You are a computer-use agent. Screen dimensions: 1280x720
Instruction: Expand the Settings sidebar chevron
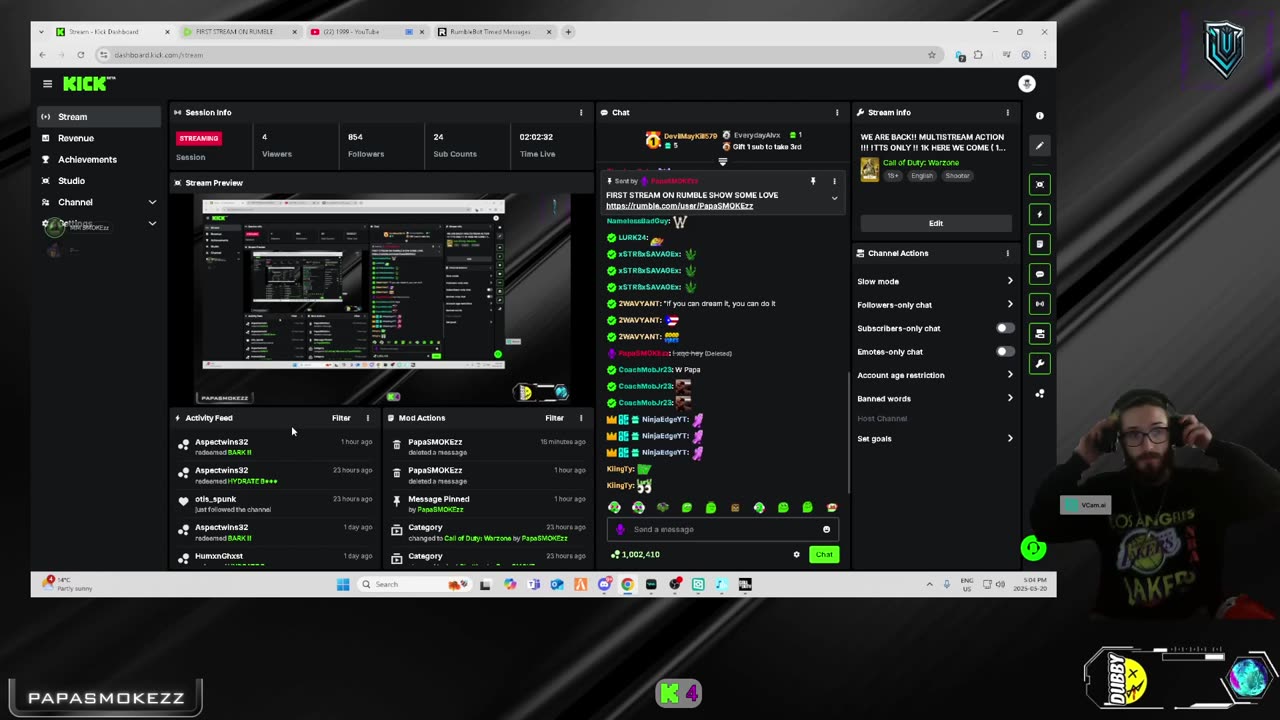[x=152, y=224]
